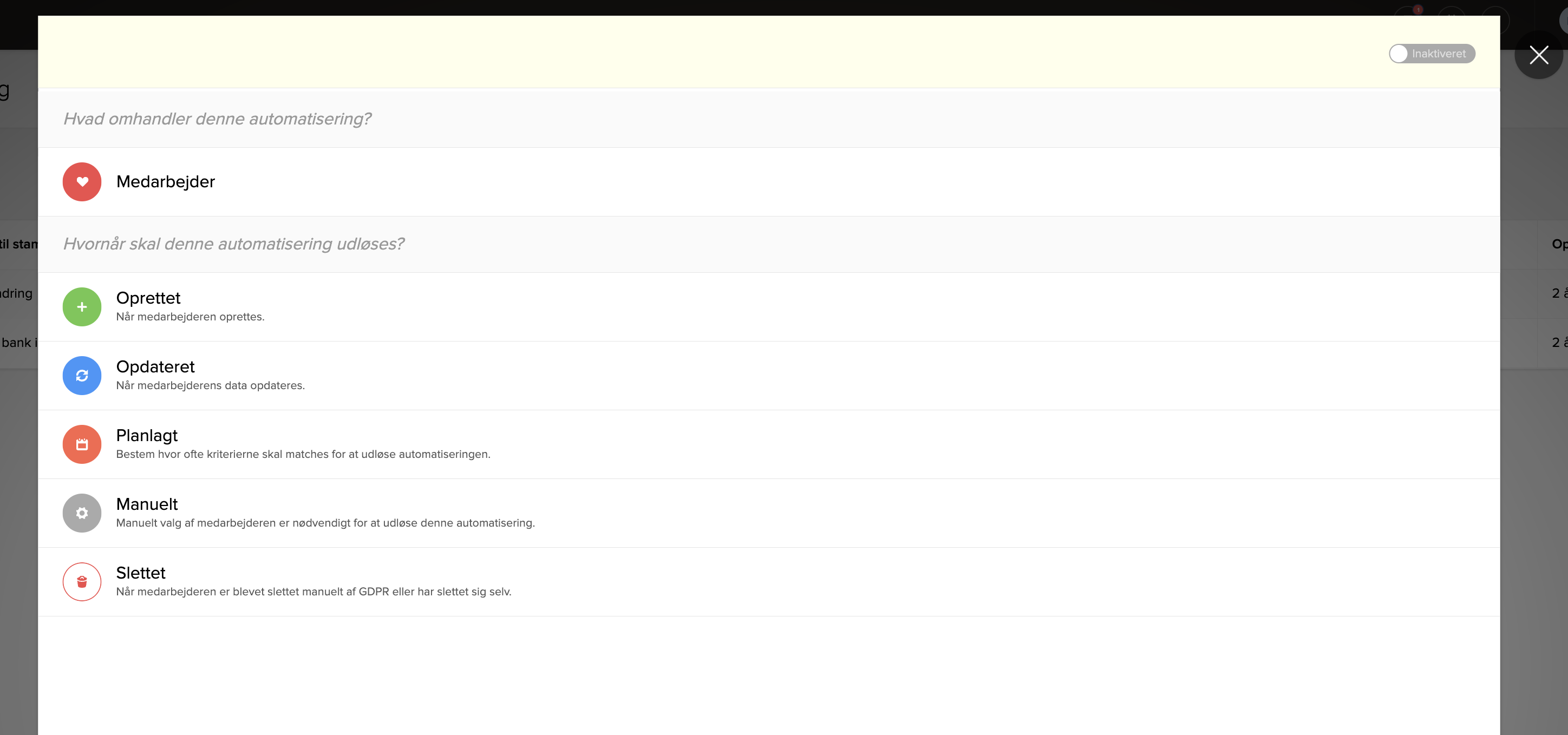
Task: Close the automation dialog with X
Action: 1538,55
